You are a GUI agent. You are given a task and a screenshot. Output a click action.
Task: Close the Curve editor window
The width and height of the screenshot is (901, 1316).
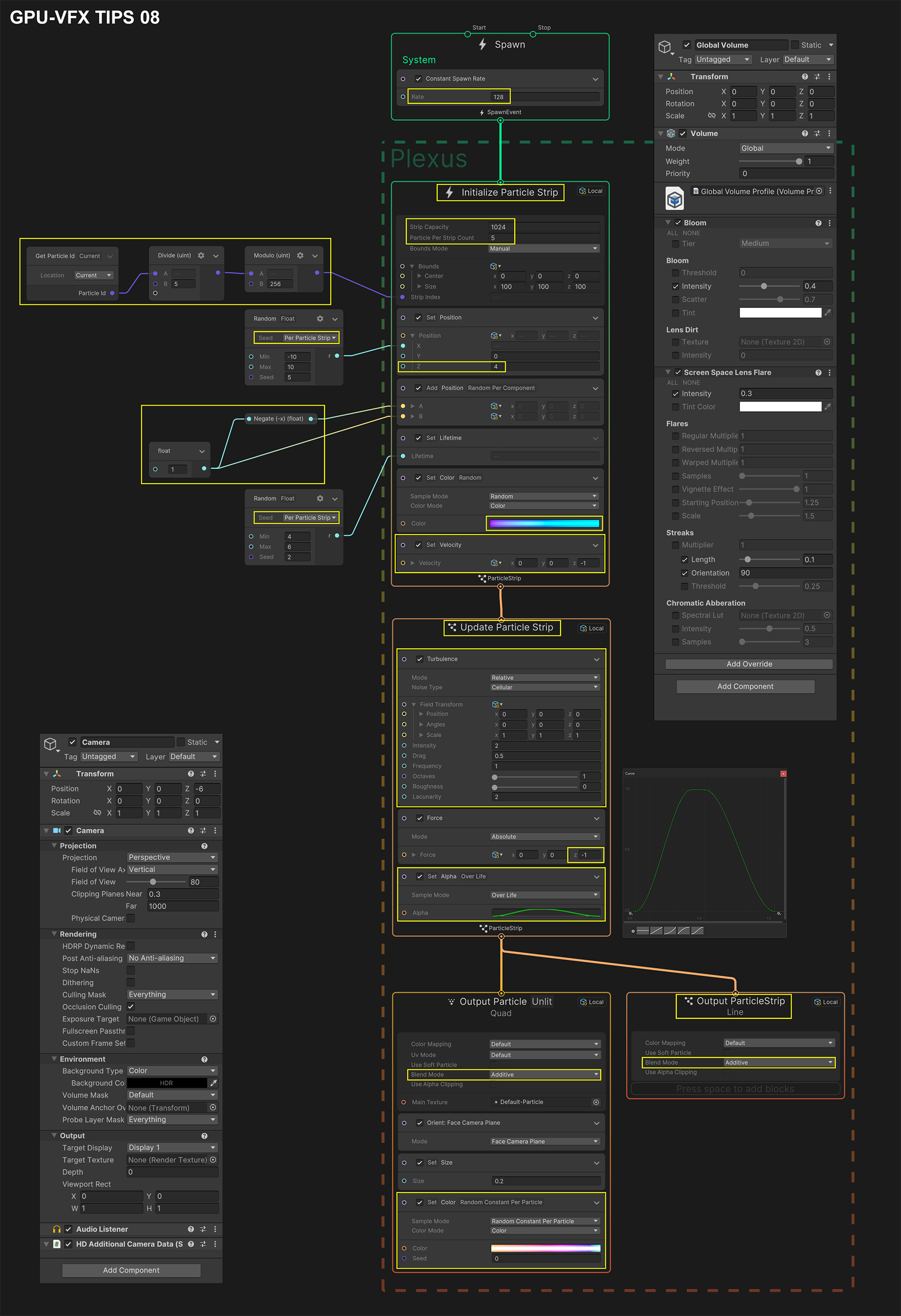783,774
